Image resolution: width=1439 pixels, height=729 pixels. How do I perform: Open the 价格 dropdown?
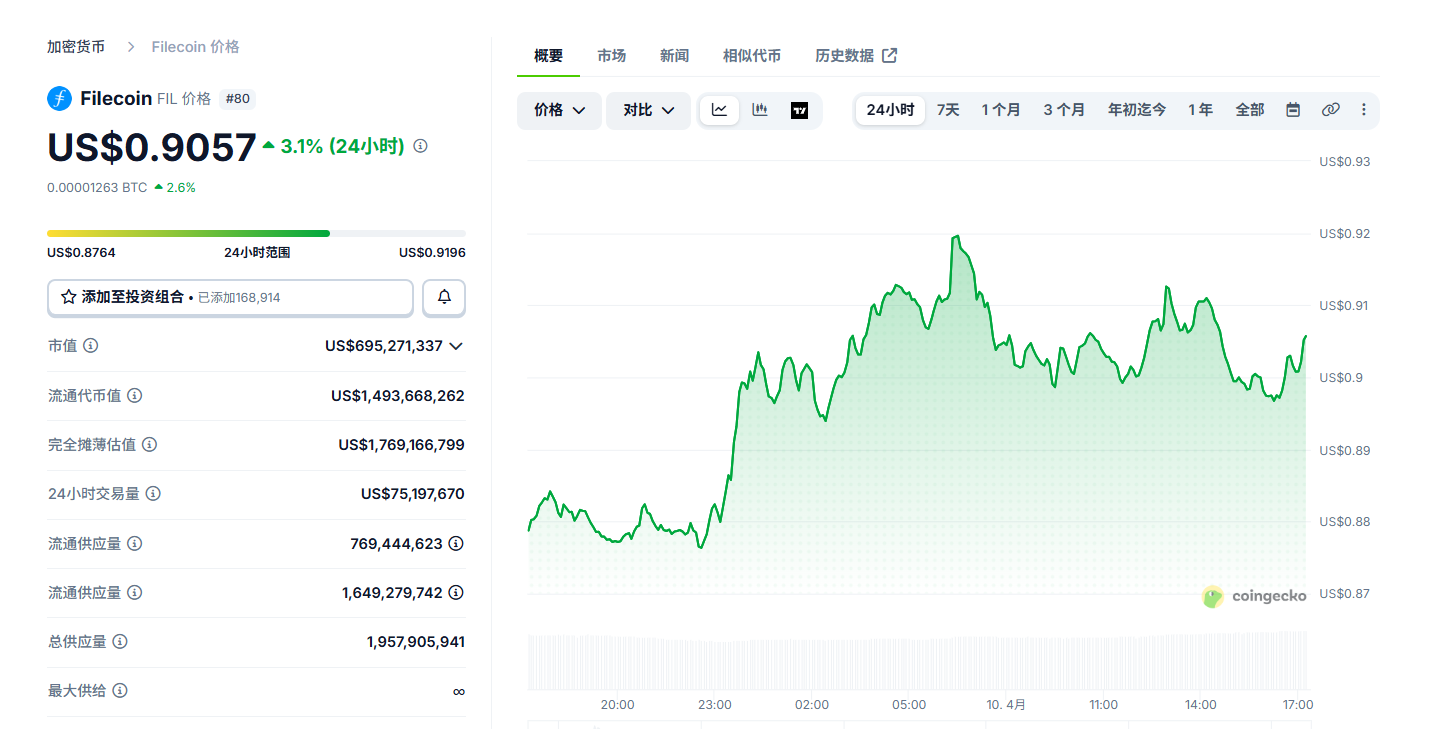(559, 110)
